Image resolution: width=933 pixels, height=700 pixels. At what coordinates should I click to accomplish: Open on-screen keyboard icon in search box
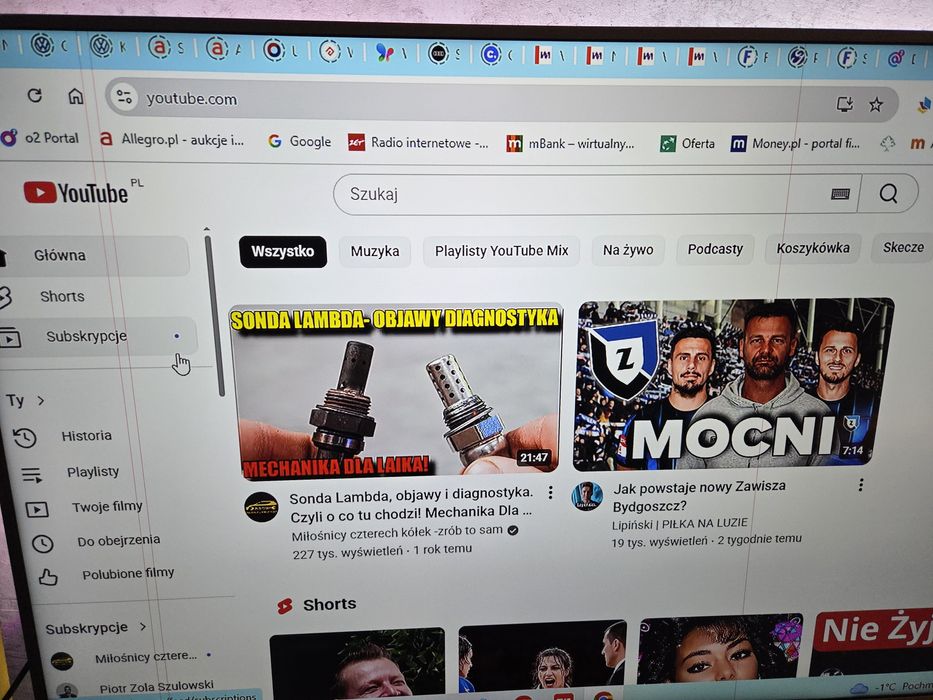840,193
